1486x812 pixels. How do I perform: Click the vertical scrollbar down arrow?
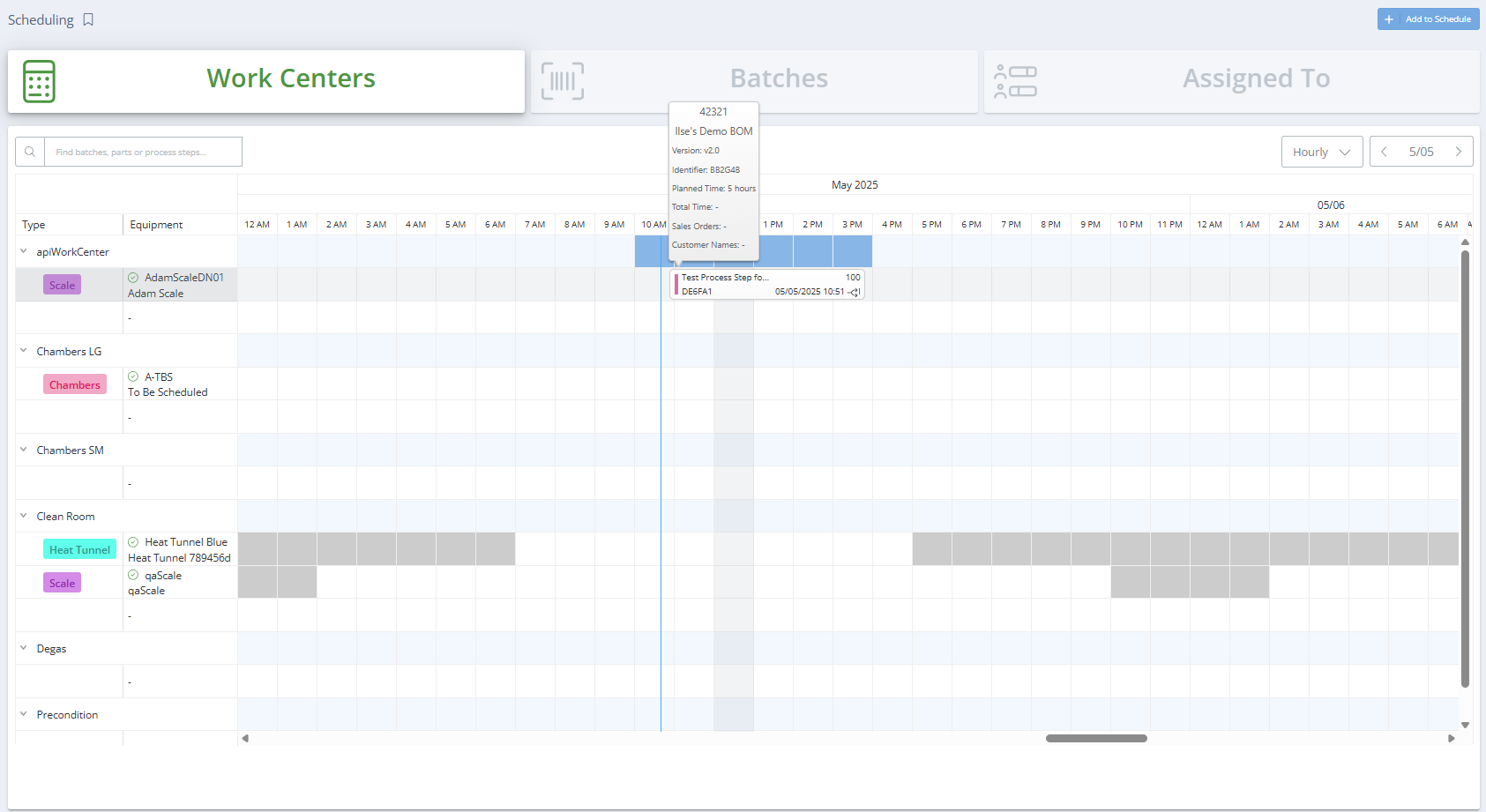tap(1465, 725)
